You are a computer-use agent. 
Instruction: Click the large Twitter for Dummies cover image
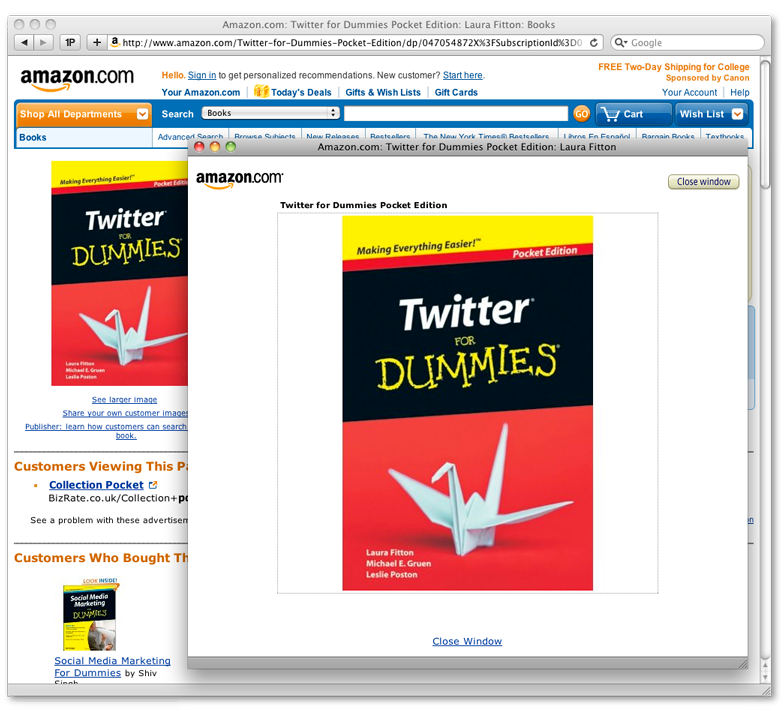pos(467,403)
